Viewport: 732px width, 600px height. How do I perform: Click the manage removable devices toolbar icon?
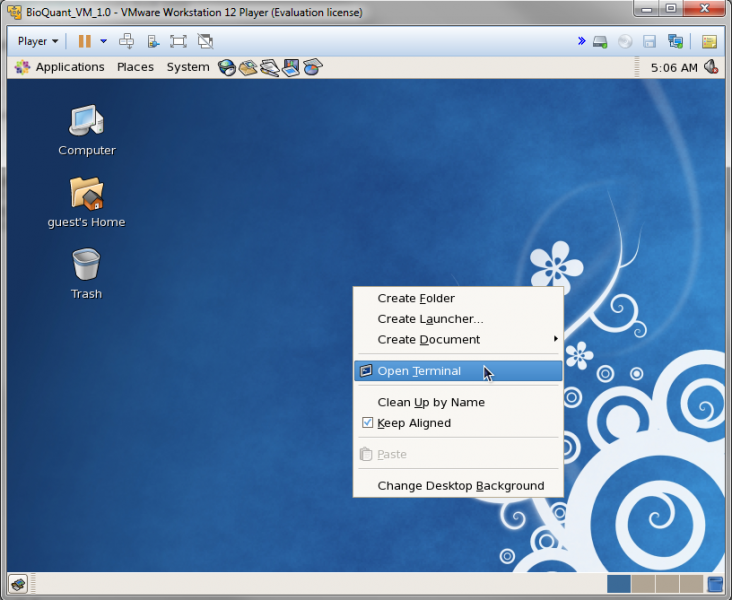point(153,42)
